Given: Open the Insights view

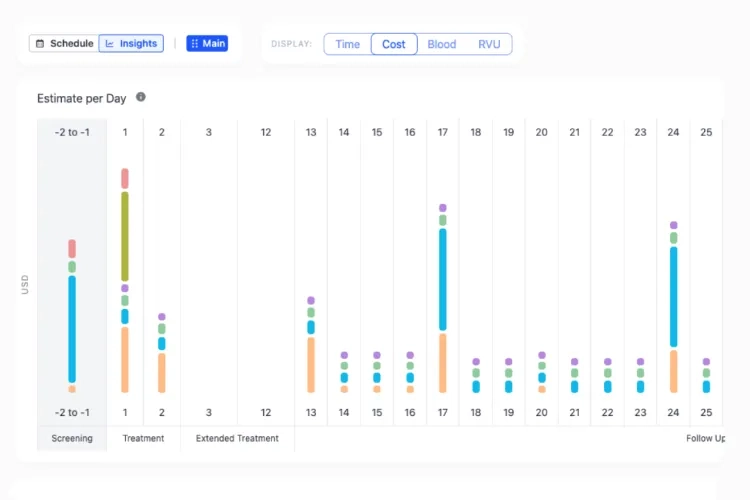Looking at the screenshot, I should click(131, 43).
